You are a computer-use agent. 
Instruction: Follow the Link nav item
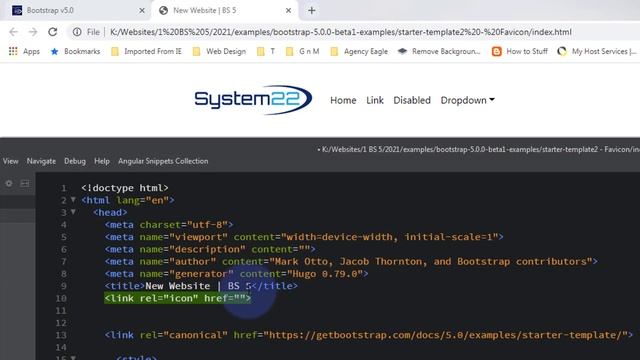[375, 100]
